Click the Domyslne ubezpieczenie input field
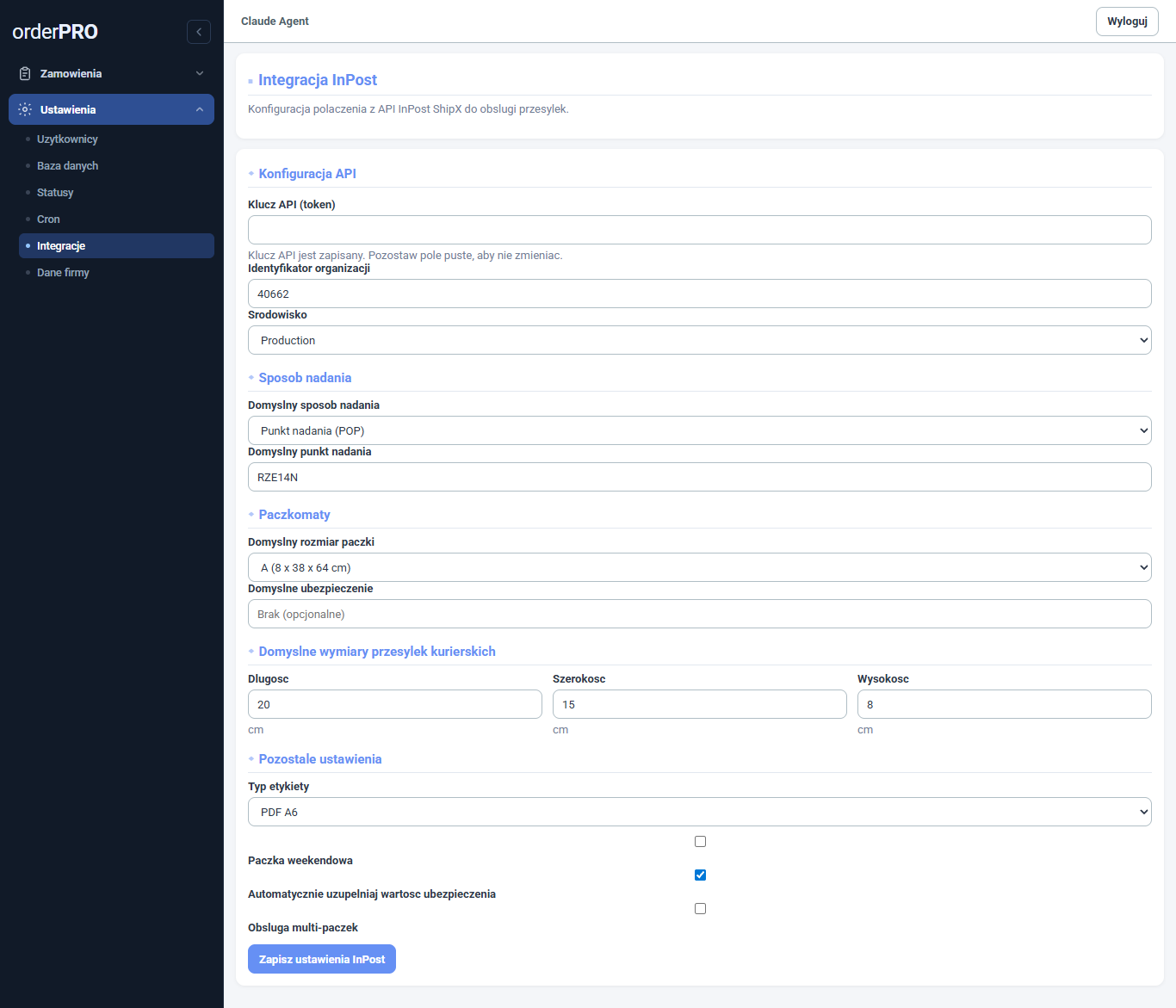The height and width of the screenshot is (1008, 1176). click(699, 614)
